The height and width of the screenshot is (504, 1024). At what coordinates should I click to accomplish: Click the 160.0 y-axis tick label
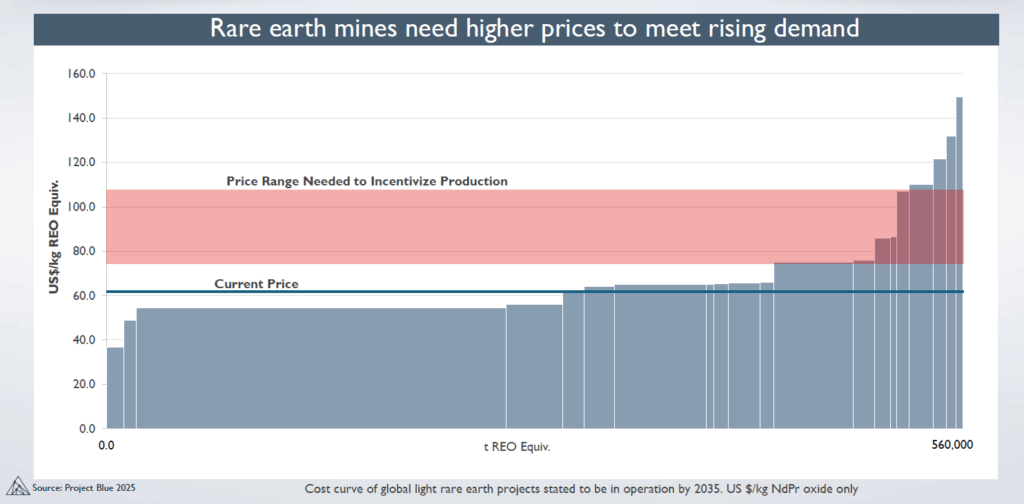point(80,74)
